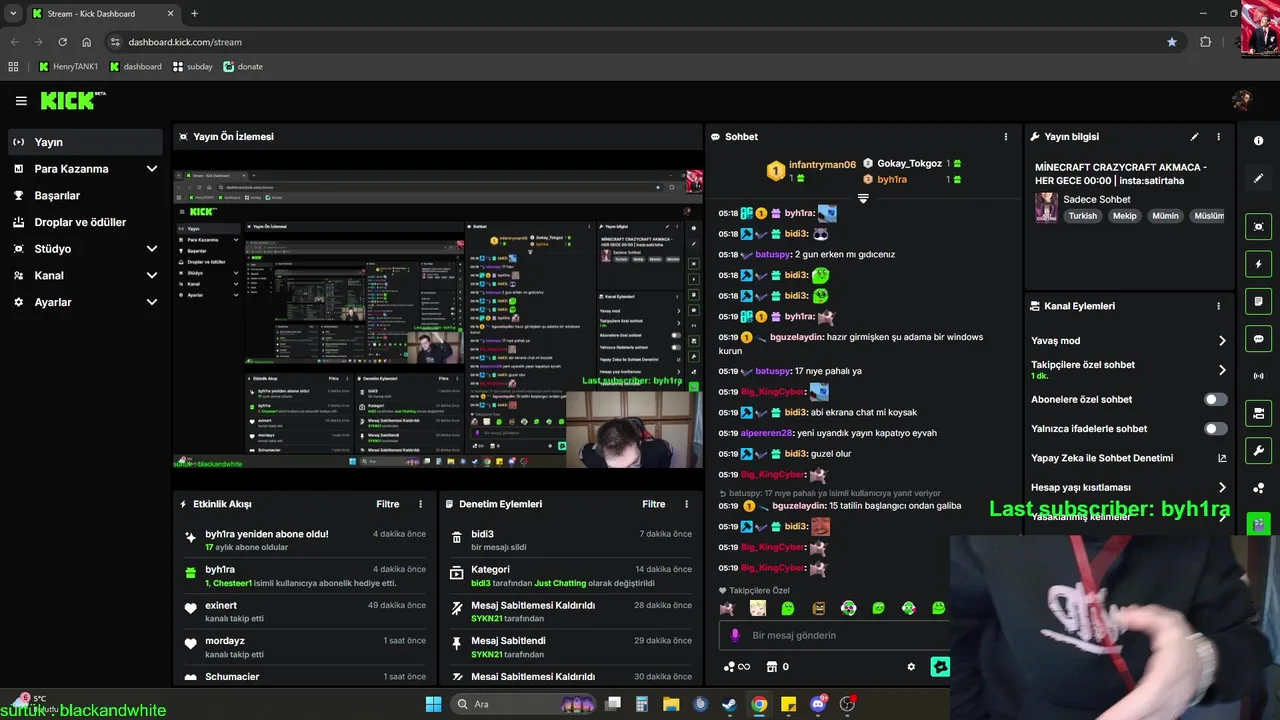This screenshot has height=720, width=1280.
Task: Click teal emote button beside chat settings
Action: coord(939,667)
